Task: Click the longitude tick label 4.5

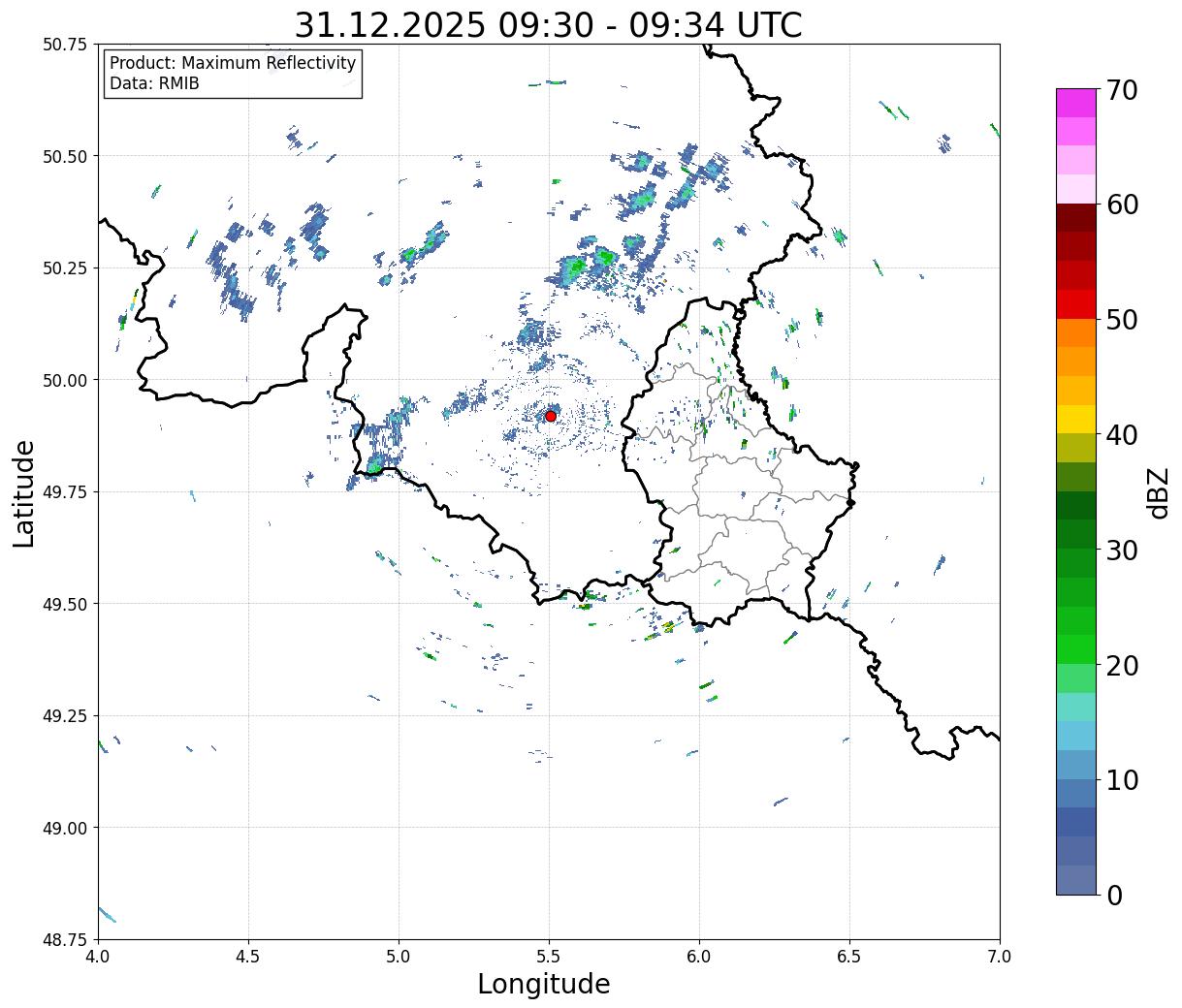Action: click(248, 957)
